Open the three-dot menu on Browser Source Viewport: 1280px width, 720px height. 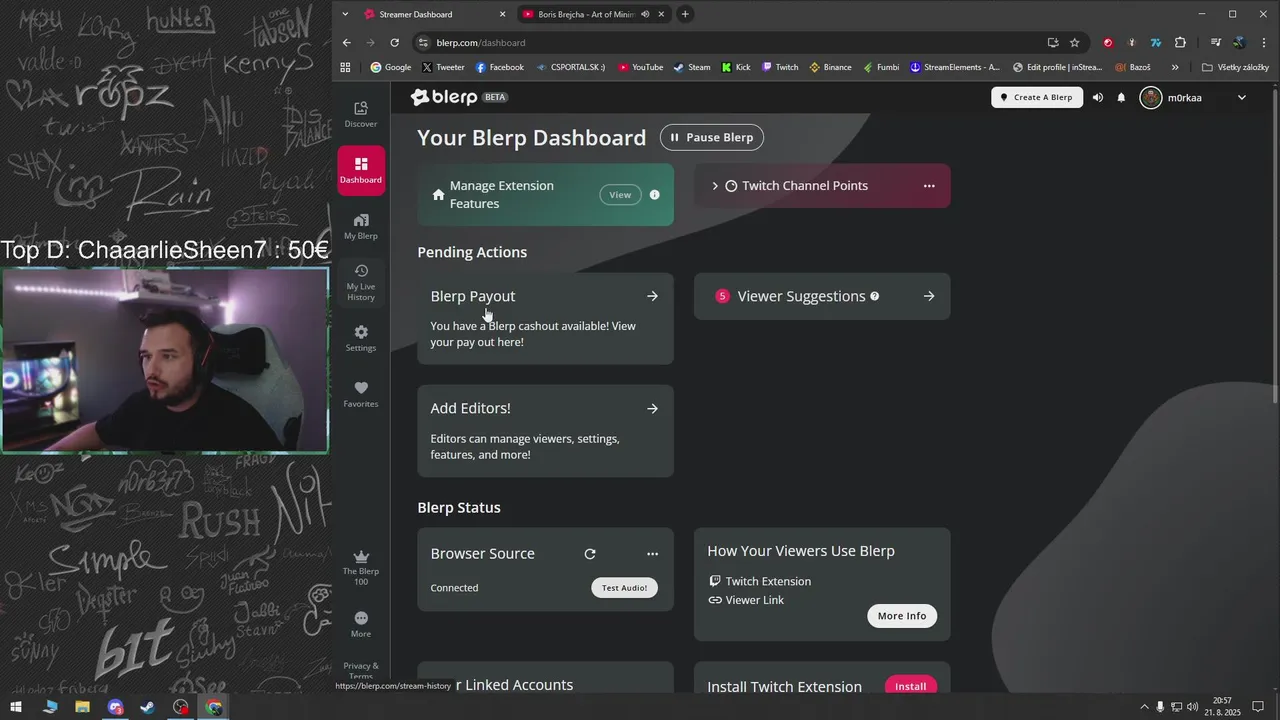(653, 554)
